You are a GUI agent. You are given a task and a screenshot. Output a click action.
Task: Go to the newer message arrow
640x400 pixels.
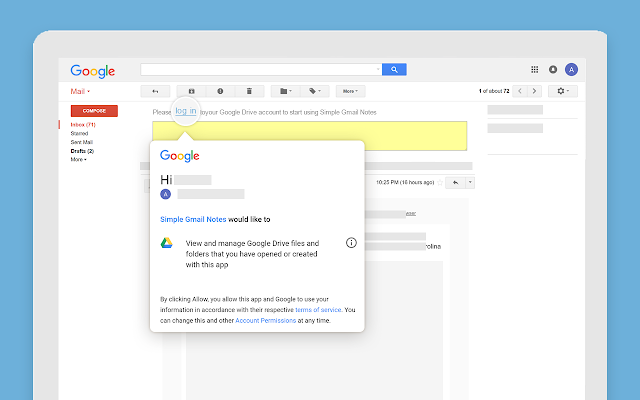pyautogui.click(x=520, y=91)
